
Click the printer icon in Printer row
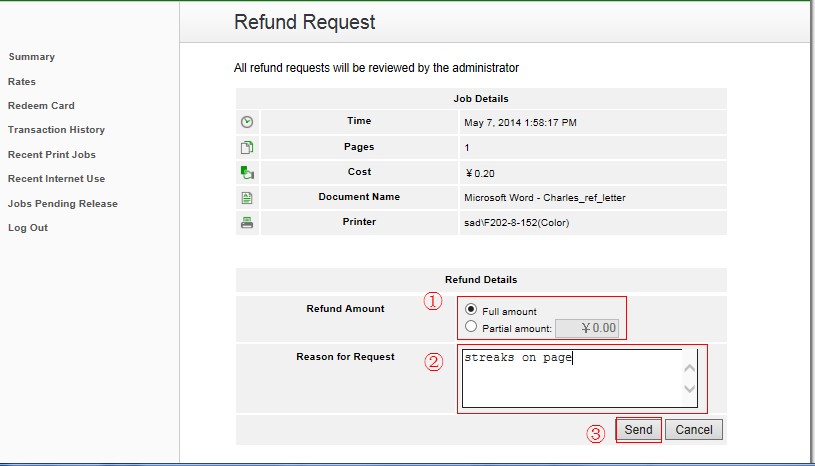[247, 222]
